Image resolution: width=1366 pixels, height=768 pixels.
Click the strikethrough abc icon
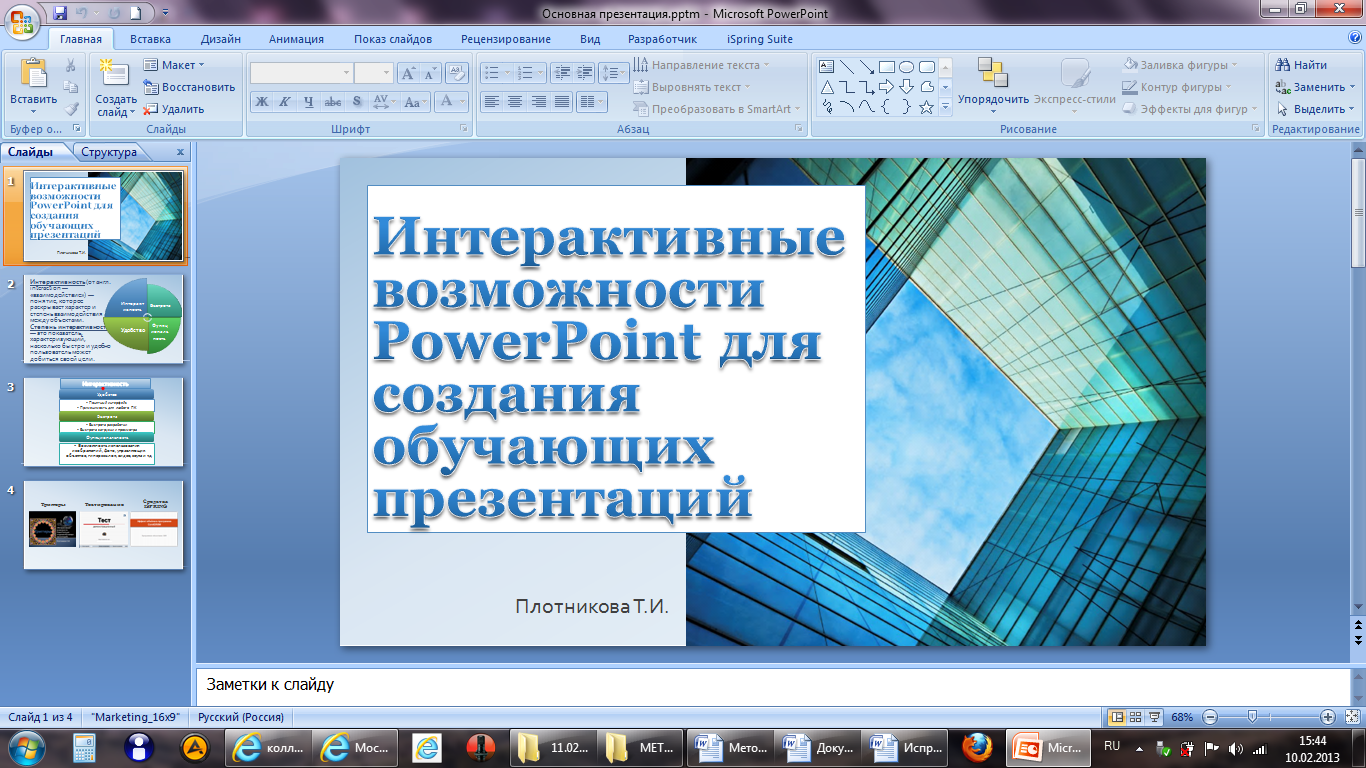pos(333,101)
